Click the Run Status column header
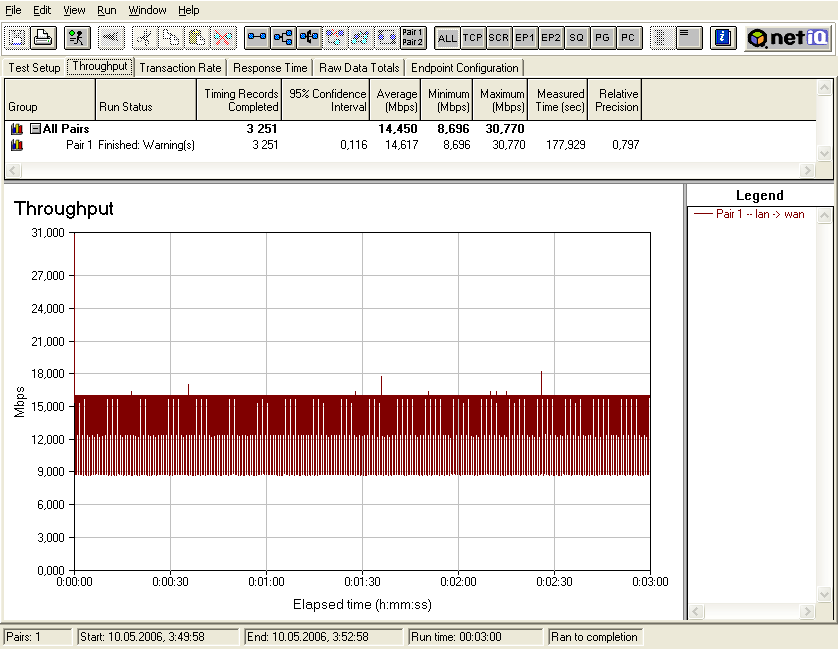The image size is (838, 649). pyautogui.click(x=145, y=106)
